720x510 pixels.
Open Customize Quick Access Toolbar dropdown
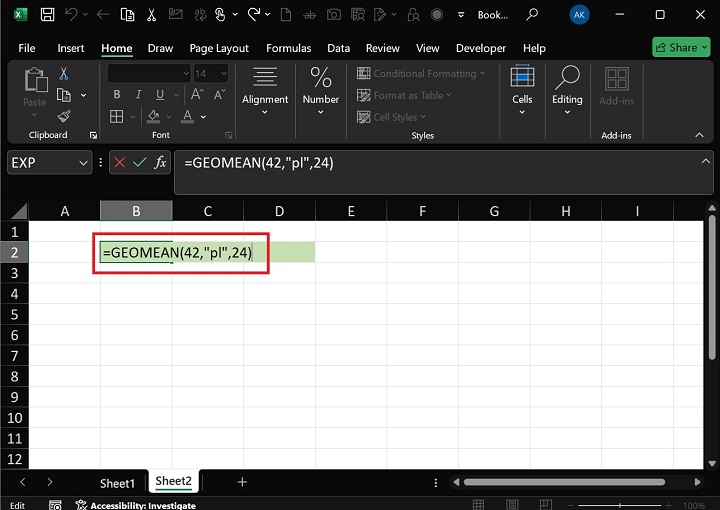461,15
